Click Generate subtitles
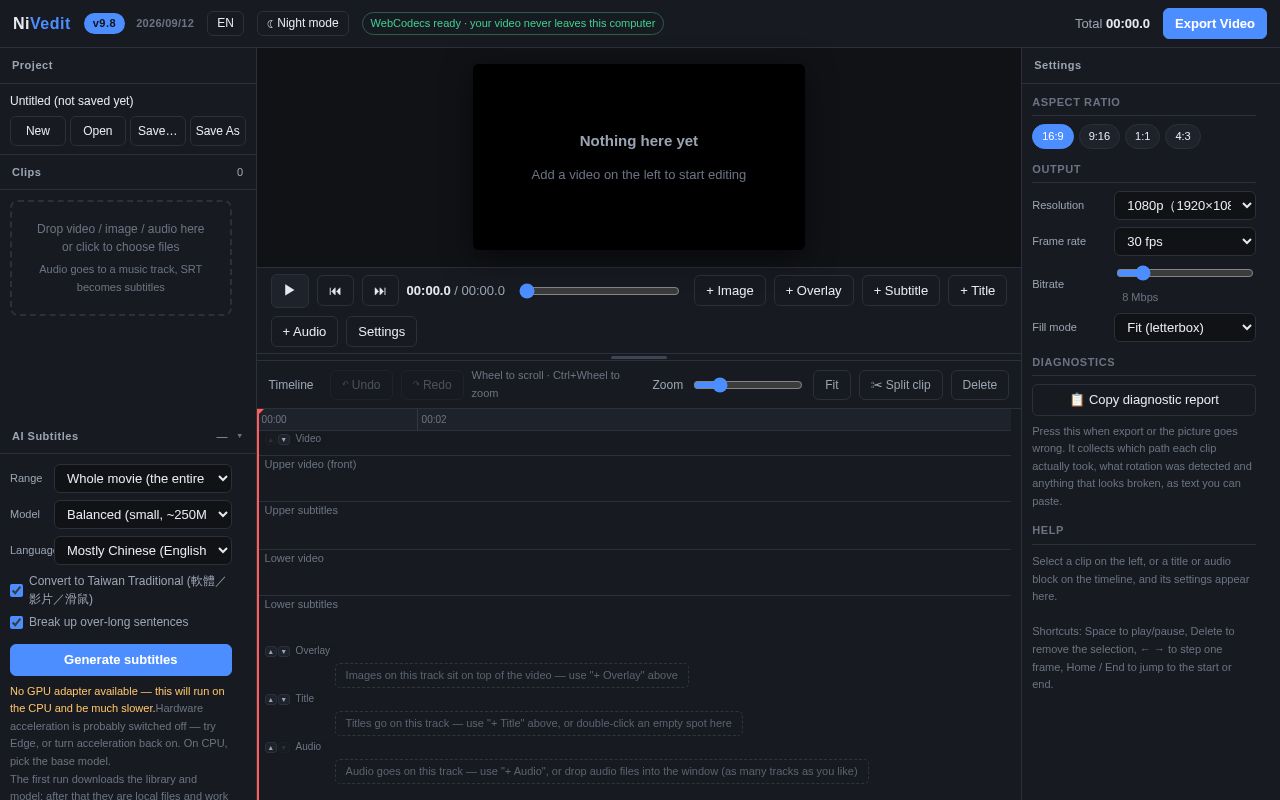This screenshot has height=800, width=1280. [x=121, y=660]
